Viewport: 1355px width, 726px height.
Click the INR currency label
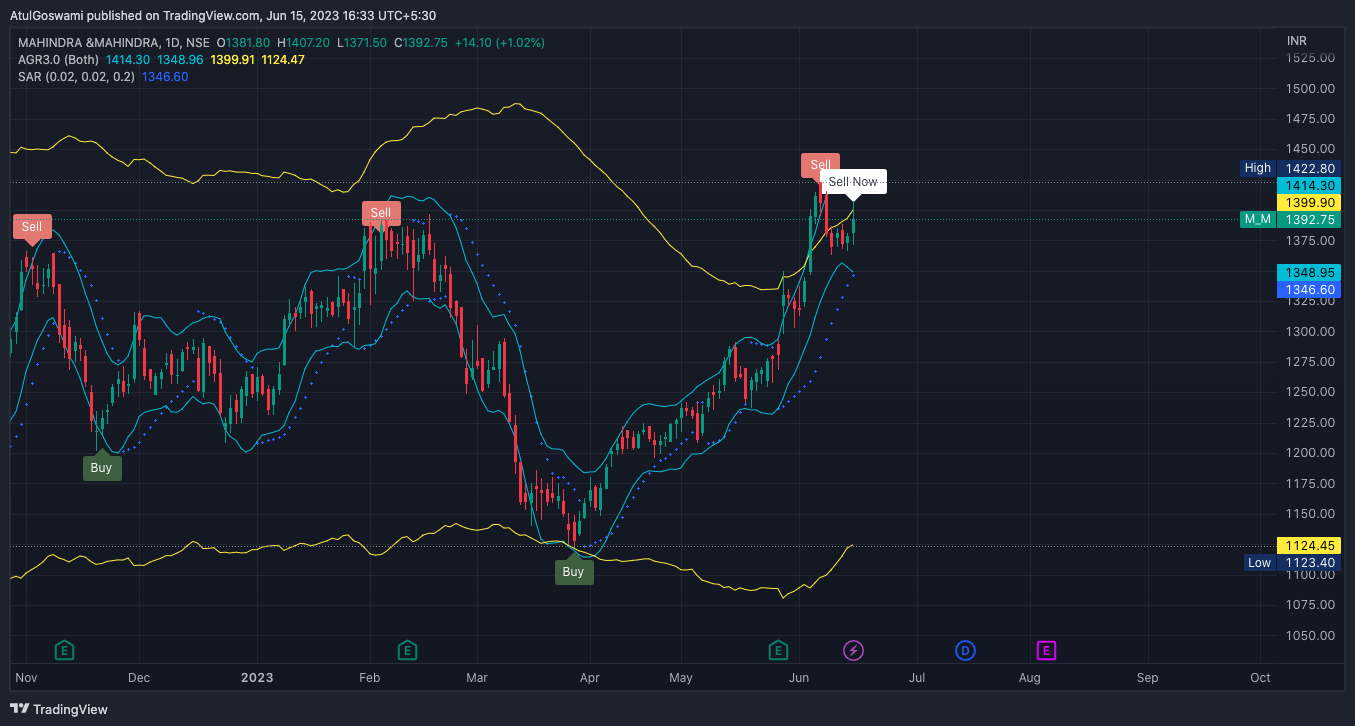(x=1297, y=41)
